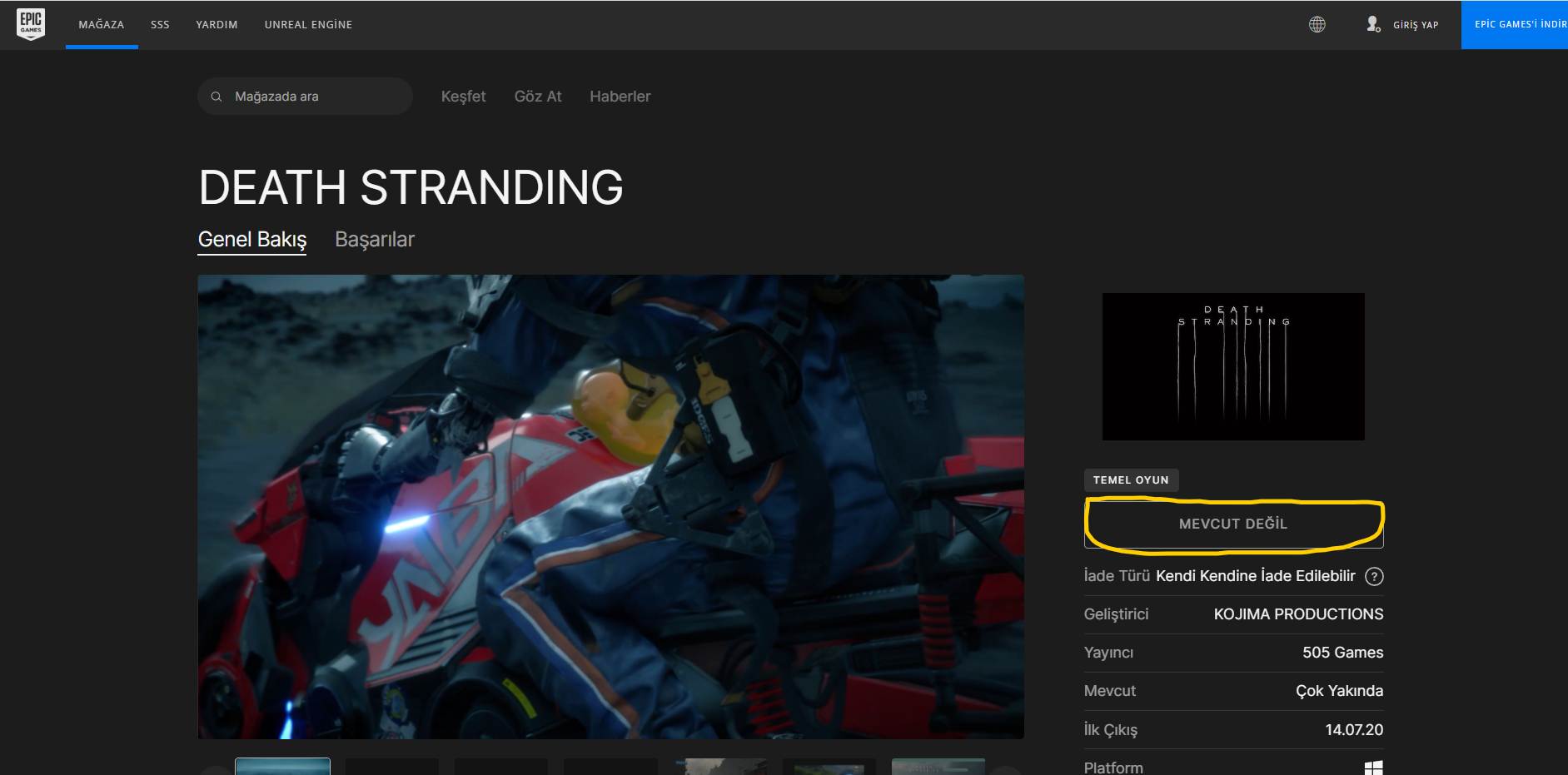1568x775 pixels.
Task: Click the TEMEL OYUN tag
Action: click(1131, 480)
